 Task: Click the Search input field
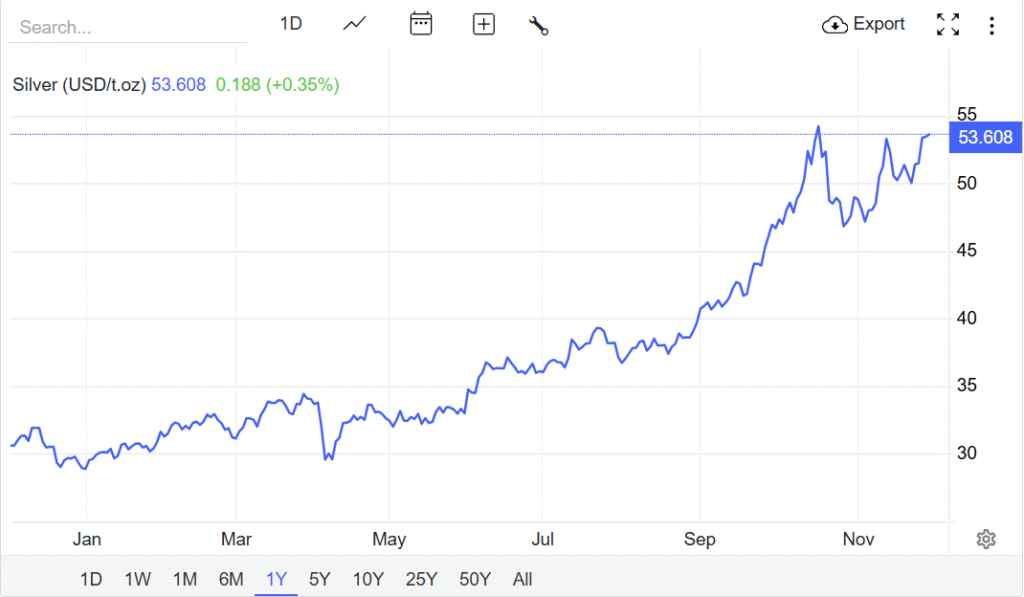pyautogui.click(x=127, y=27)
